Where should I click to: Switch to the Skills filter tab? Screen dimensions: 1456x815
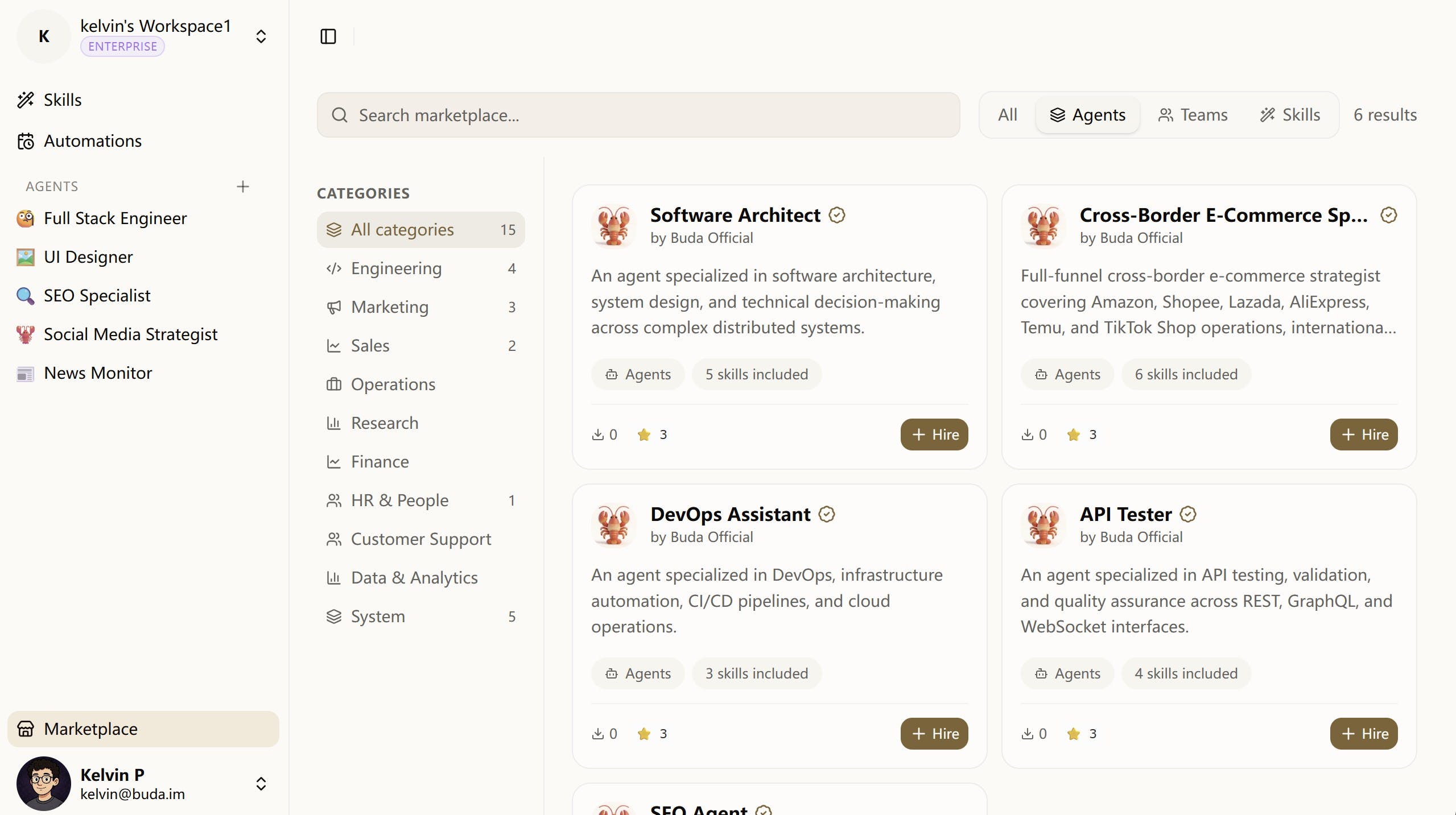pos(1290,115)
